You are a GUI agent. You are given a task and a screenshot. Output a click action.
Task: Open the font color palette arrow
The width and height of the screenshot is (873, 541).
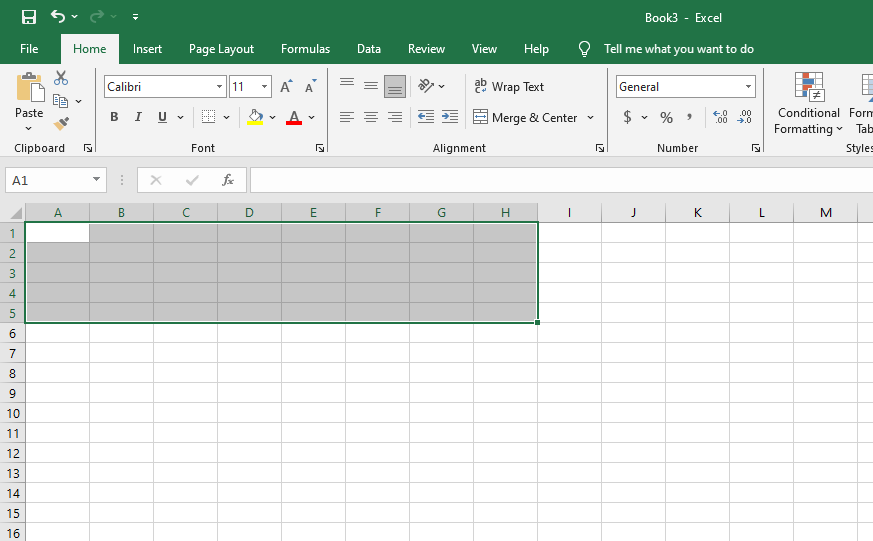coord(311,117)
